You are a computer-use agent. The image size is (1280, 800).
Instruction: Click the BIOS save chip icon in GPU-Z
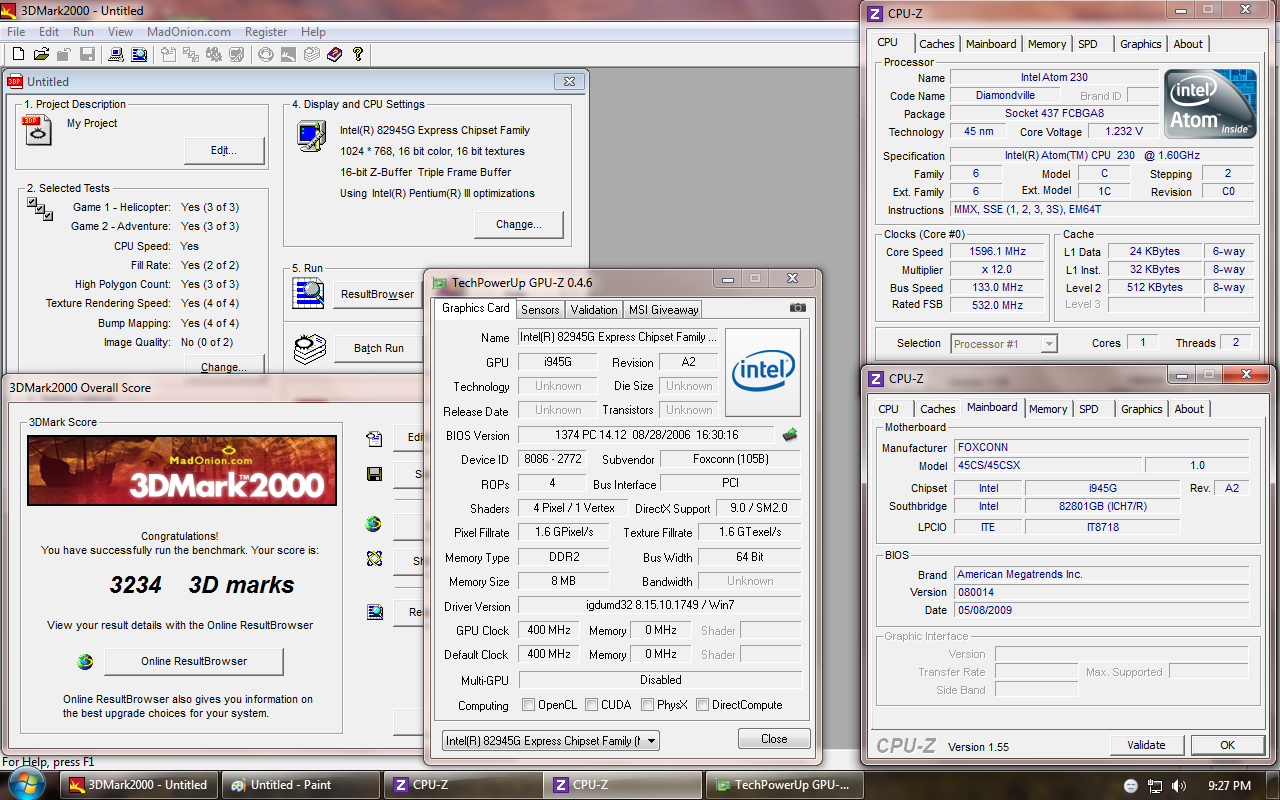(790, 434)
